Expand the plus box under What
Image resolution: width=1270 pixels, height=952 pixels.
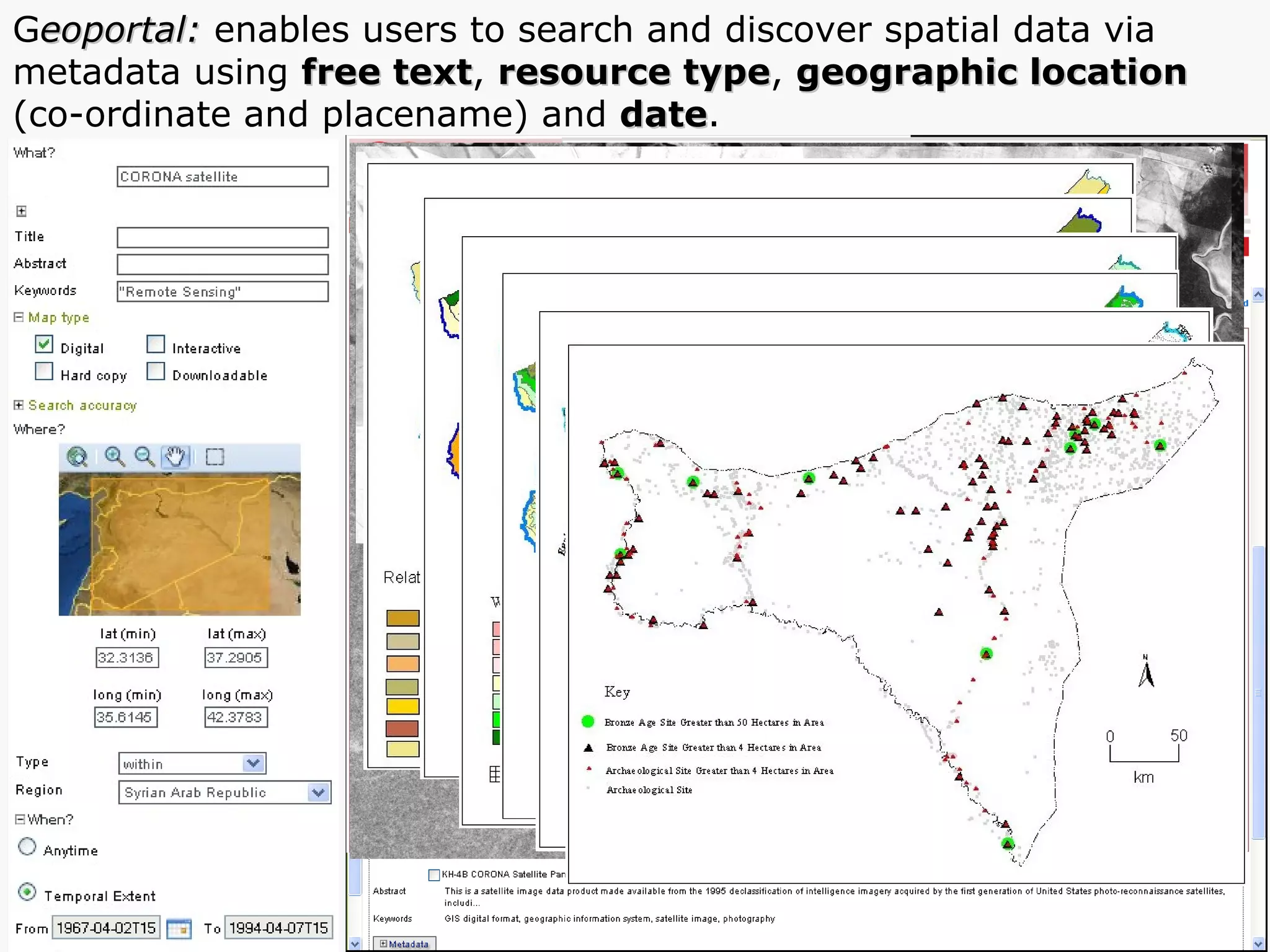point(21,211)
